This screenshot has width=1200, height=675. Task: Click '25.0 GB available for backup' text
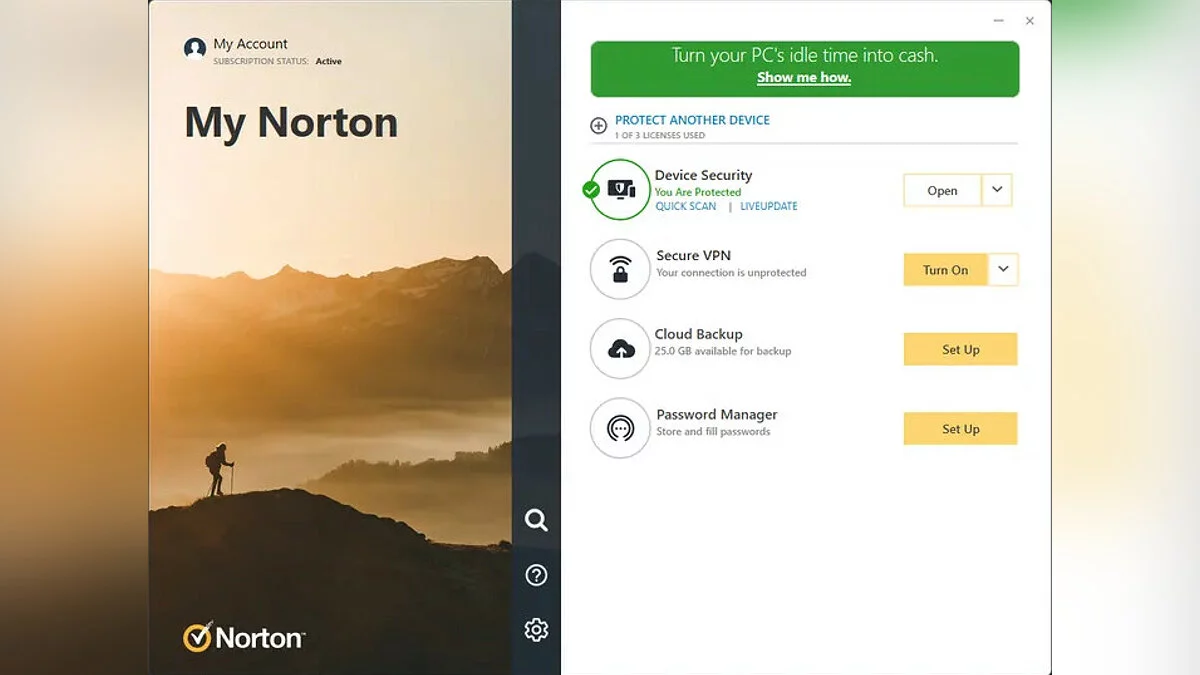[x=723, y=351]
